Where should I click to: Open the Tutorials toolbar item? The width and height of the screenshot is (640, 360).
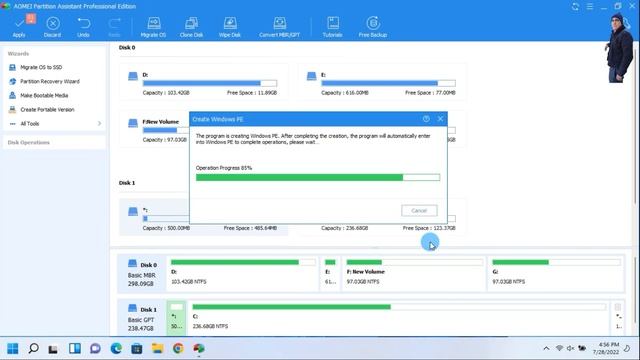pyautogui.click(x=332, y=27)
